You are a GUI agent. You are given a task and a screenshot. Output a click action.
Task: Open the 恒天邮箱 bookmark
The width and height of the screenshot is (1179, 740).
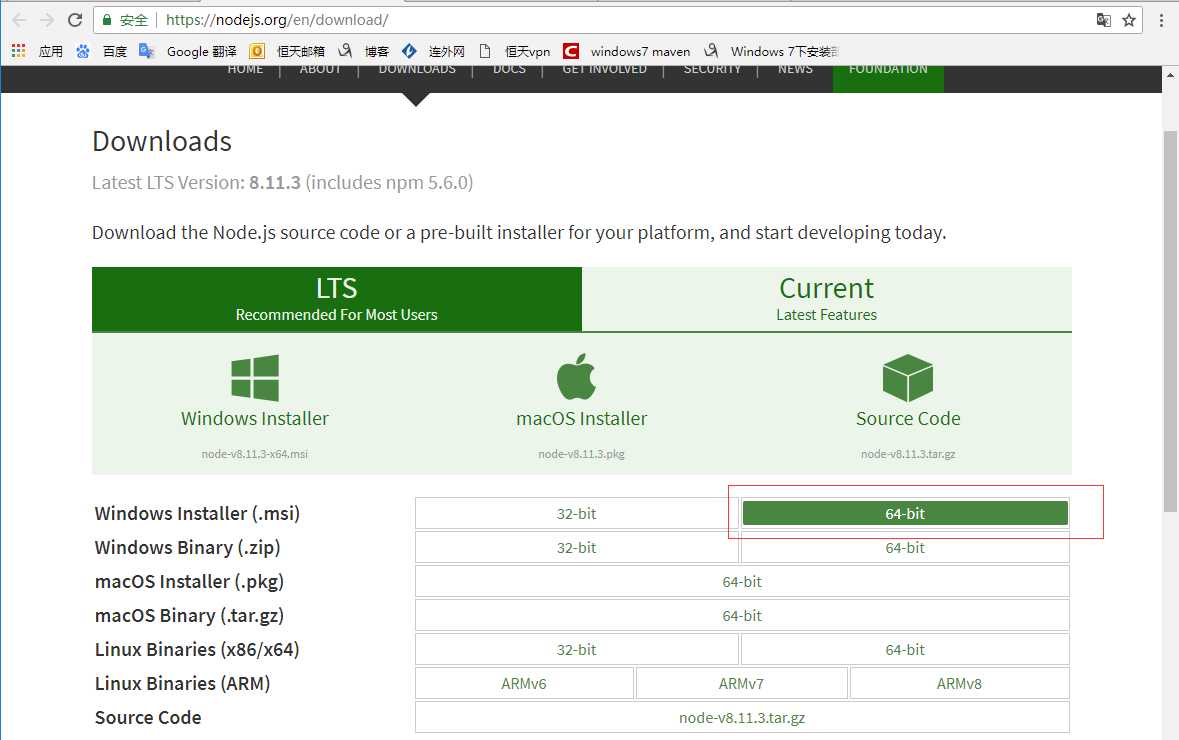(x=287, y=51)
